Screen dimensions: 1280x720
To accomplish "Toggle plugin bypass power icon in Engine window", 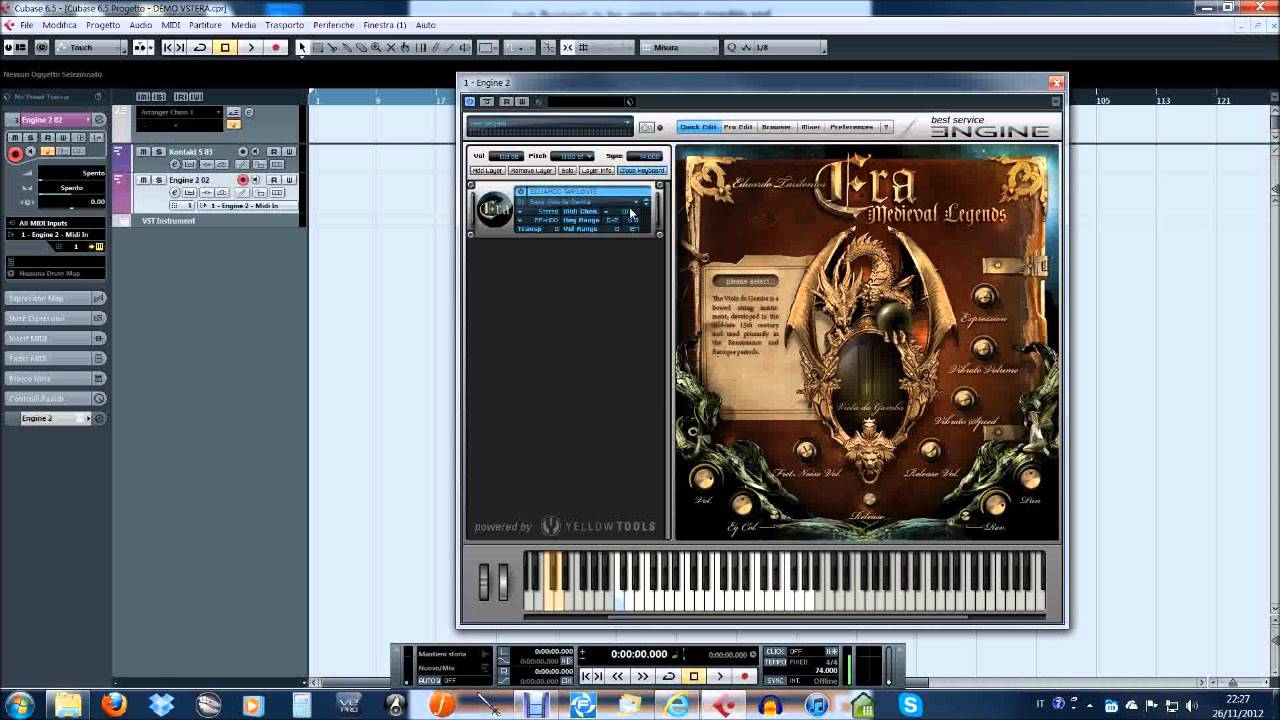I will pyautogui.click(x=469, y=101).
